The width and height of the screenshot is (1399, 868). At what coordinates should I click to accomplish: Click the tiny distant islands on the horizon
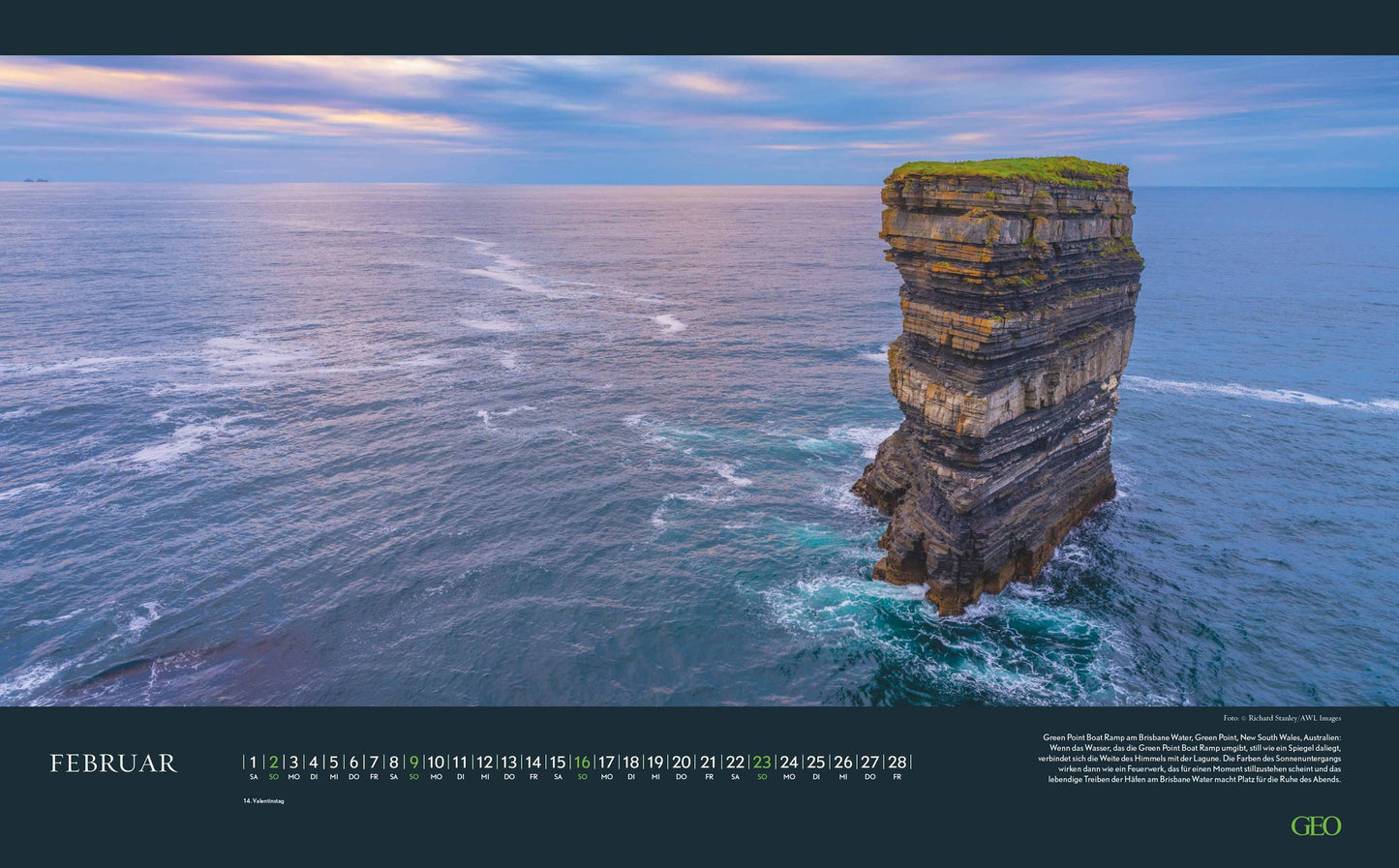pos(36,180)
